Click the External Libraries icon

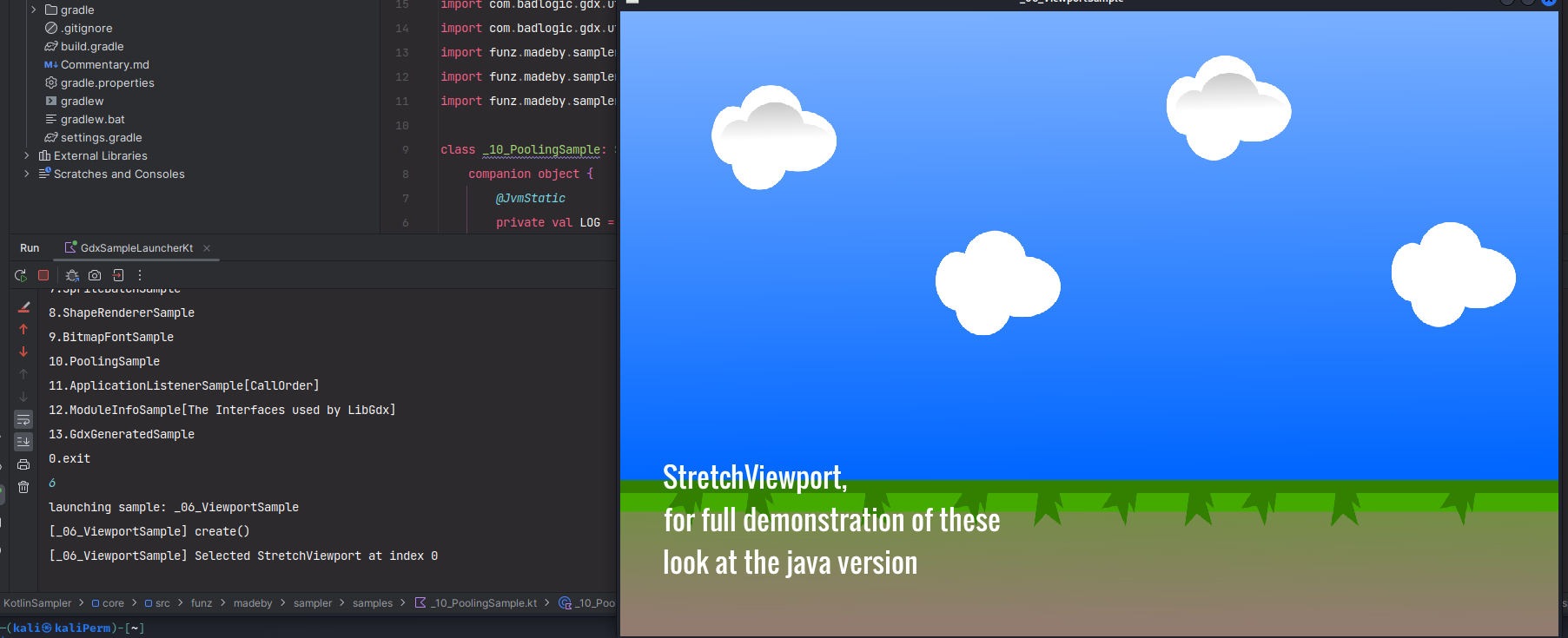click(x=44, y=156)
